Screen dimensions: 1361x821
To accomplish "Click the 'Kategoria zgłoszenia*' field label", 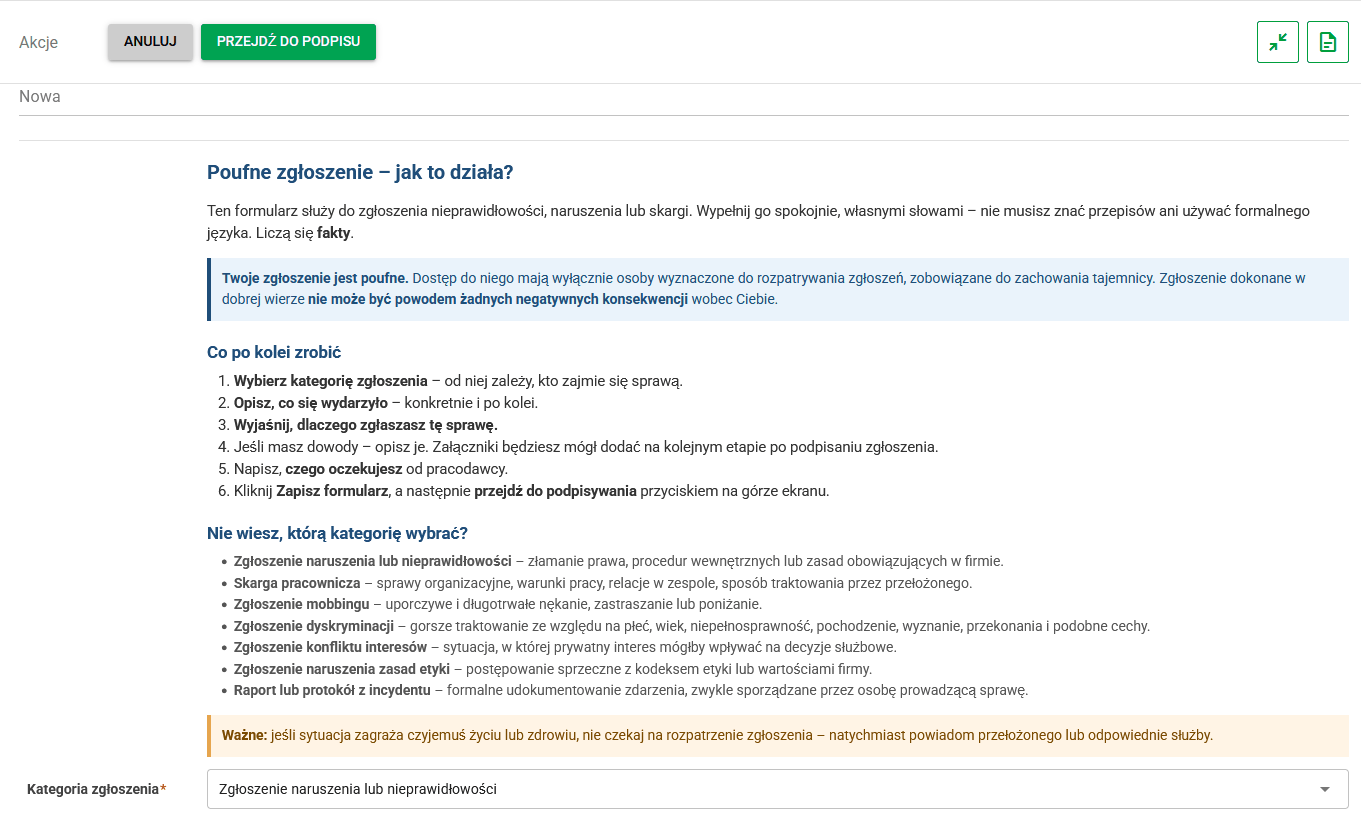I will click(x=96, y=789).
